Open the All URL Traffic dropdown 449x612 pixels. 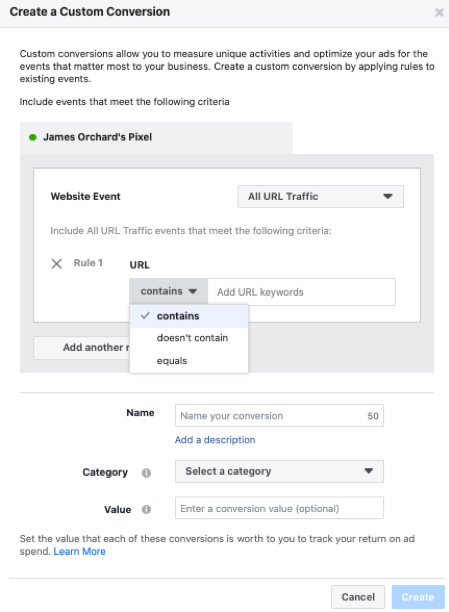point(321,196)
